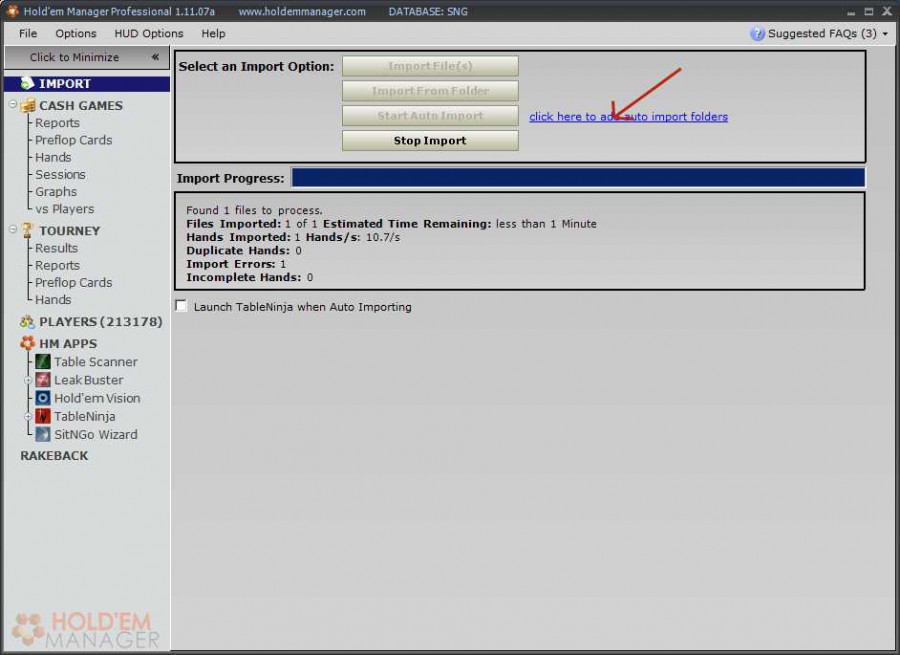Screen dimensions: 900x655
Task: Select IMPORT in the sidebar
Action: click(x=87, y=83)
